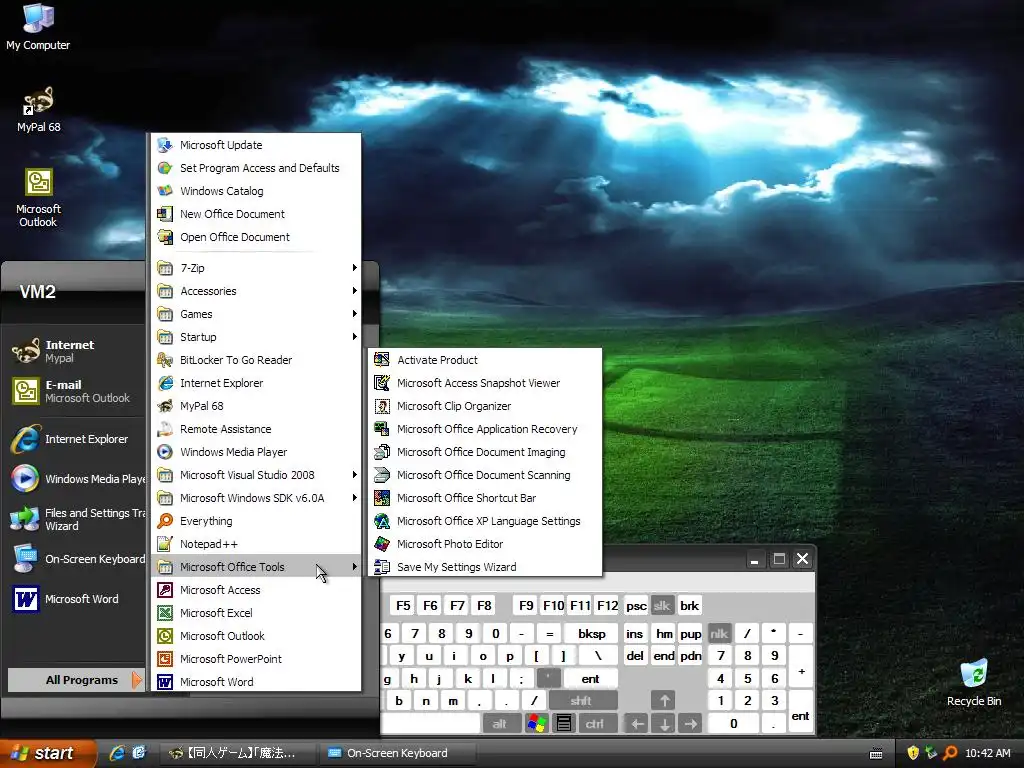The height and width of the screenshot is (768, 1024).
Task: Click the start button
Action: click(48, 753)
